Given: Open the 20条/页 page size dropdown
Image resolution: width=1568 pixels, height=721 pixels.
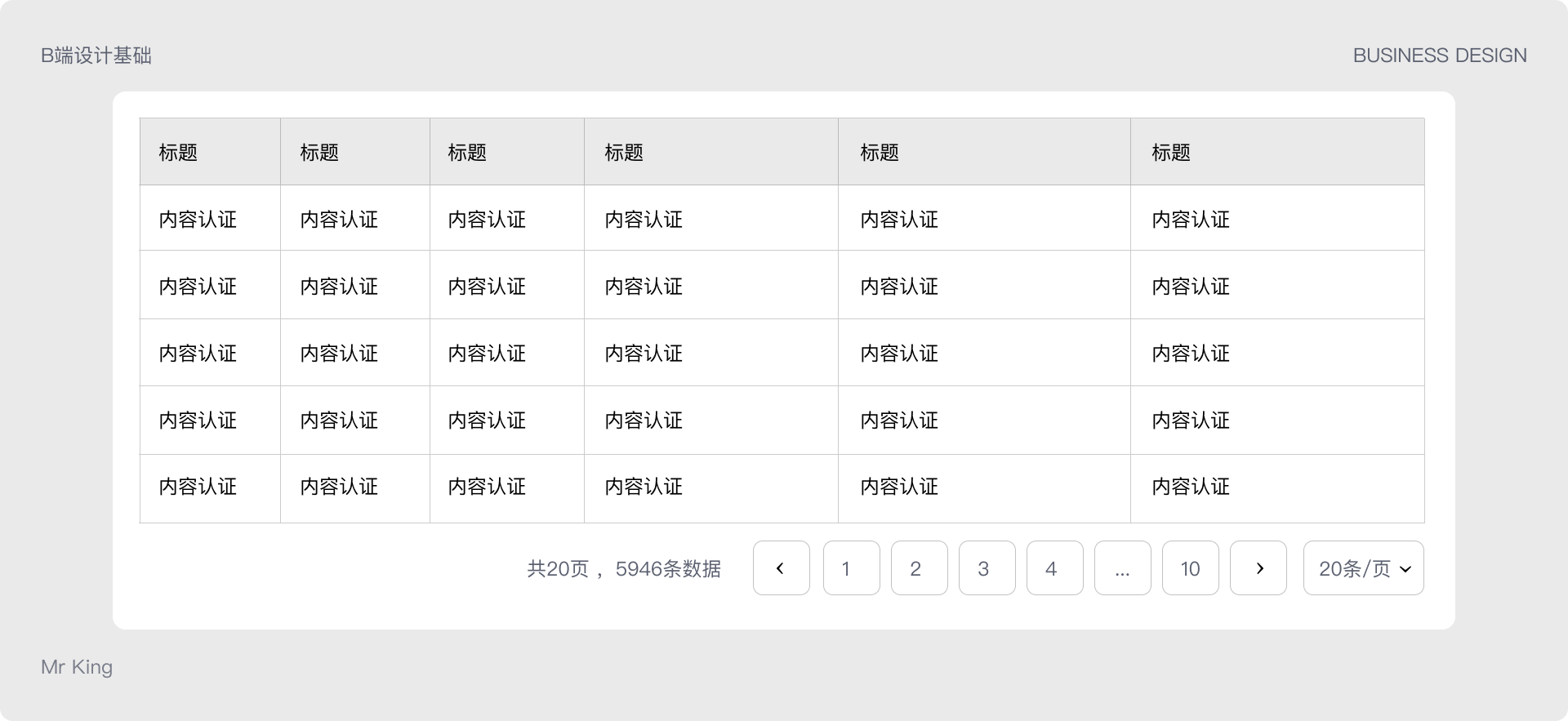Looking at the screenshot, I should click(x=1364, y=568).
